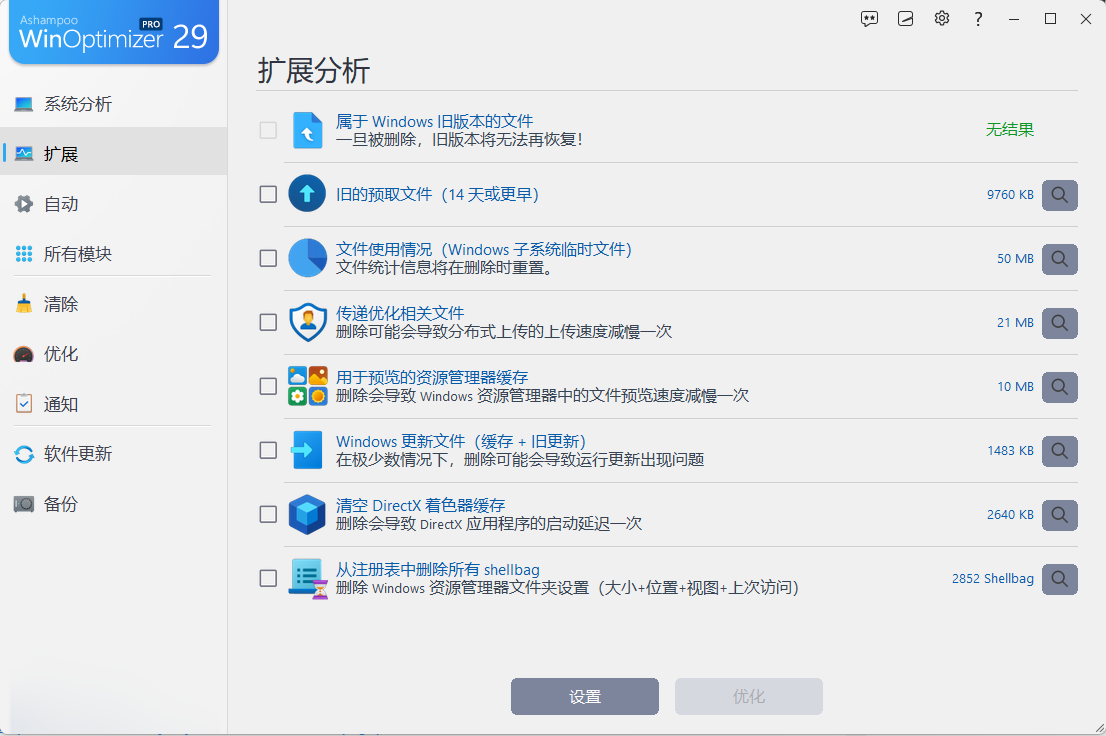This screenshot has width=1106, height=736.
Task: Click the greyed 优化 button at bottom
Action: [748, 696]
